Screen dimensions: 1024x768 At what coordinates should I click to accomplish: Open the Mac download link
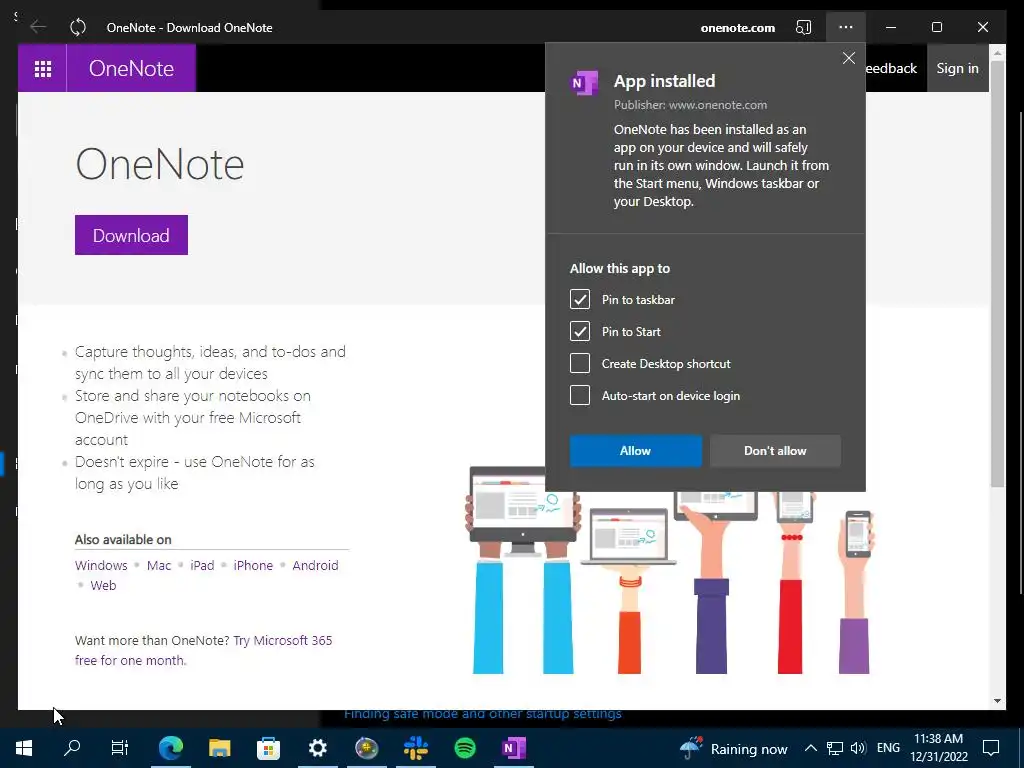tap(159, 566)
